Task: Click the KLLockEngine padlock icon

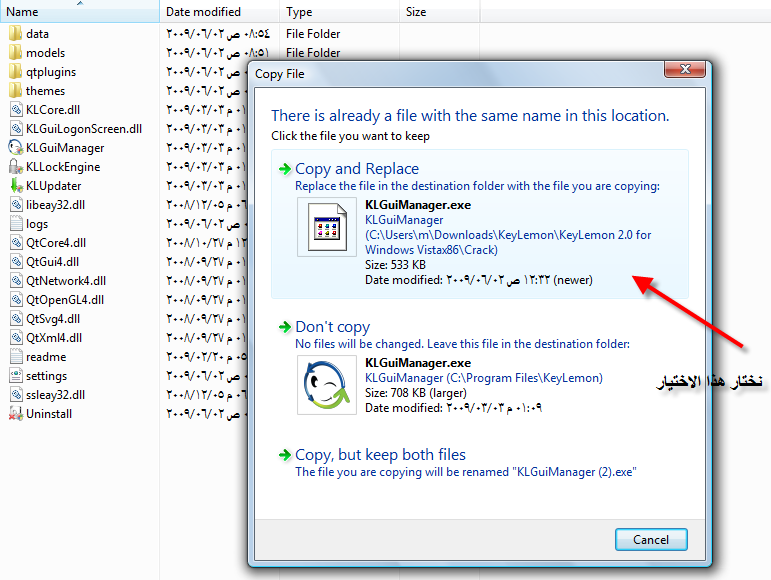Action: point(16,167)
